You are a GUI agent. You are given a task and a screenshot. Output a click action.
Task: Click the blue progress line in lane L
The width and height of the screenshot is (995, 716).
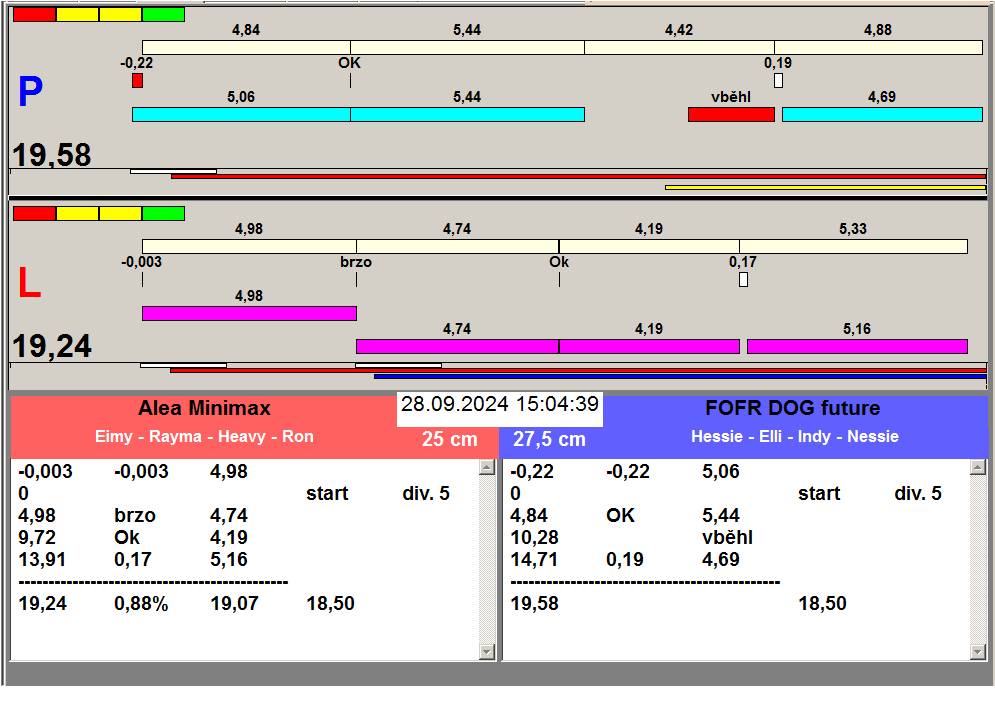[680, 376]
